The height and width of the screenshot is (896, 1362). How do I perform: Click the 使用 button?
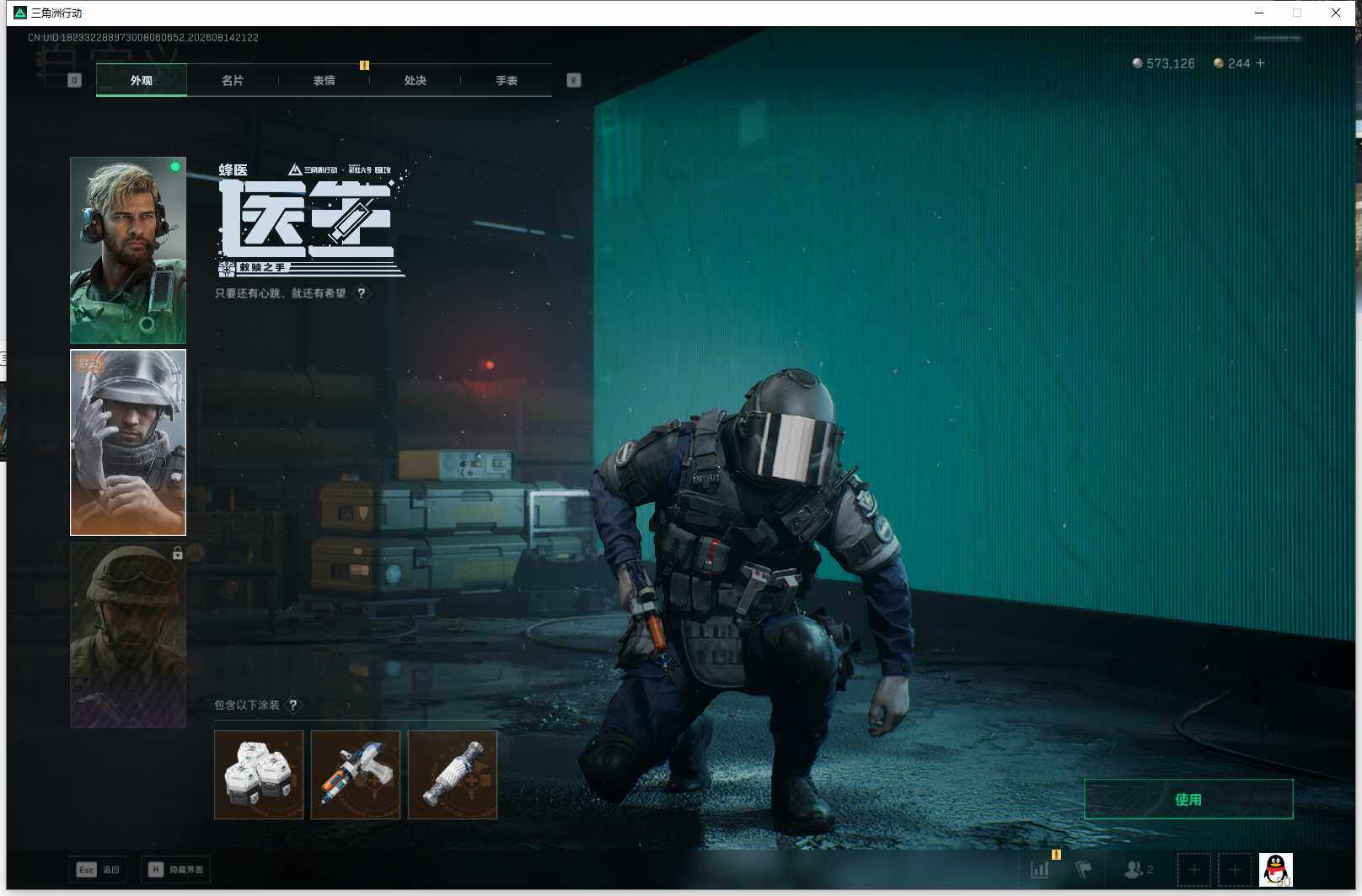coord(1188,799)
